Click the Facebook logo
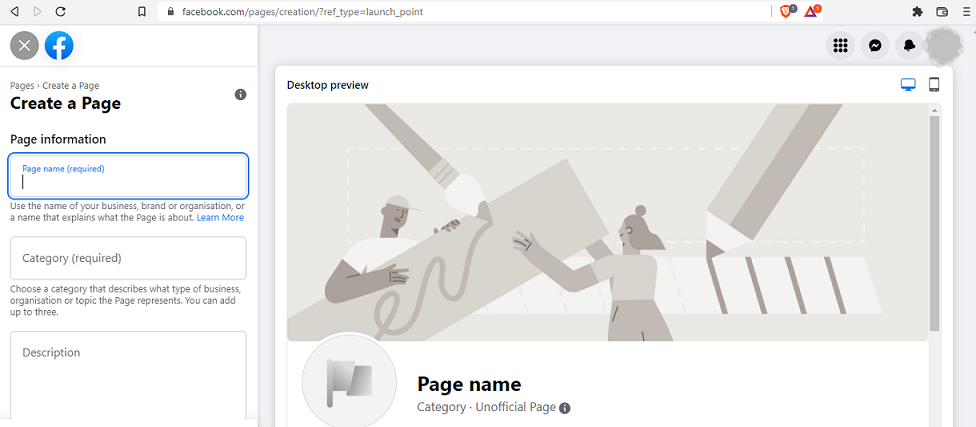This screenshot has height=427, width=976. pos(59,45)
